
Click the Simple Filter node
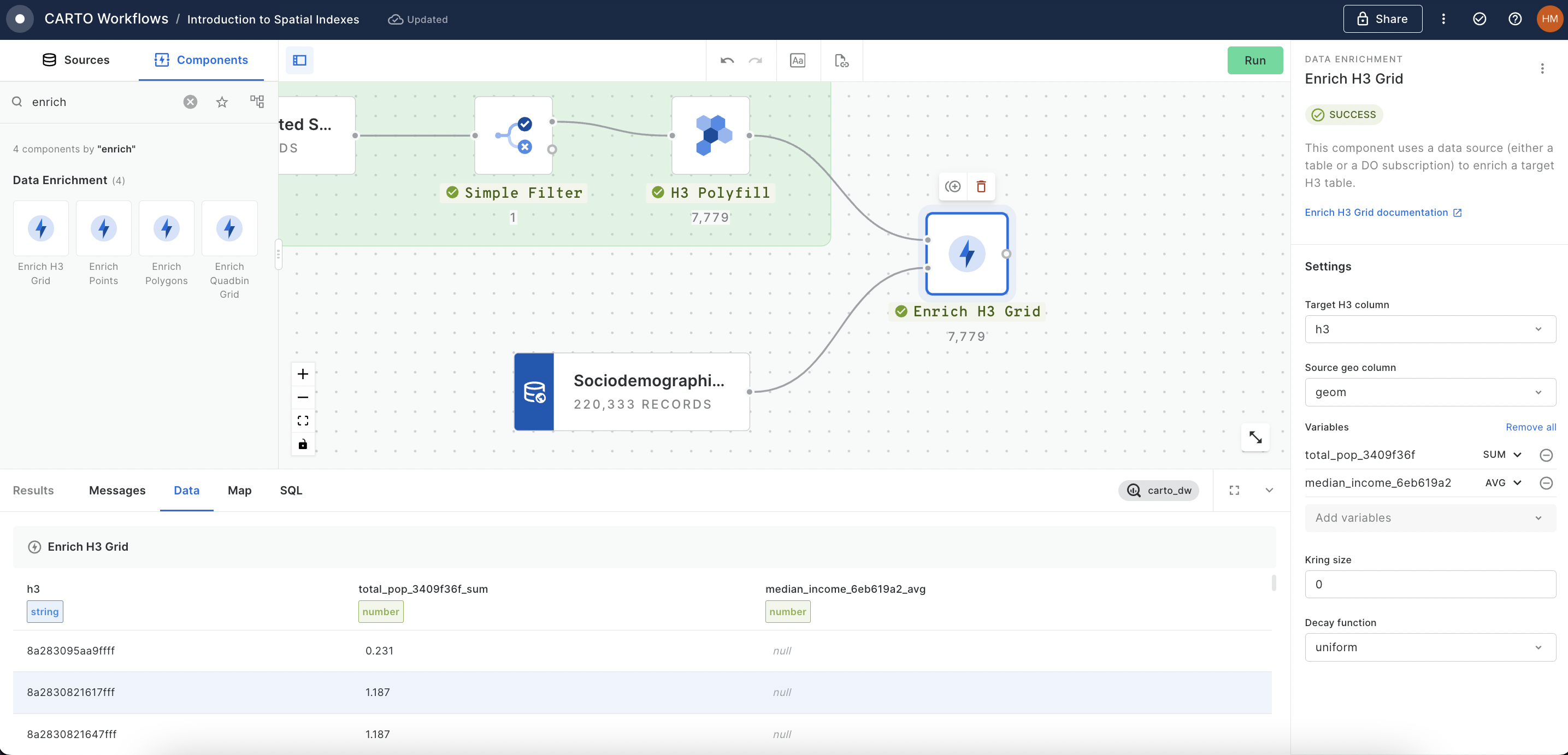click(513, 135)
